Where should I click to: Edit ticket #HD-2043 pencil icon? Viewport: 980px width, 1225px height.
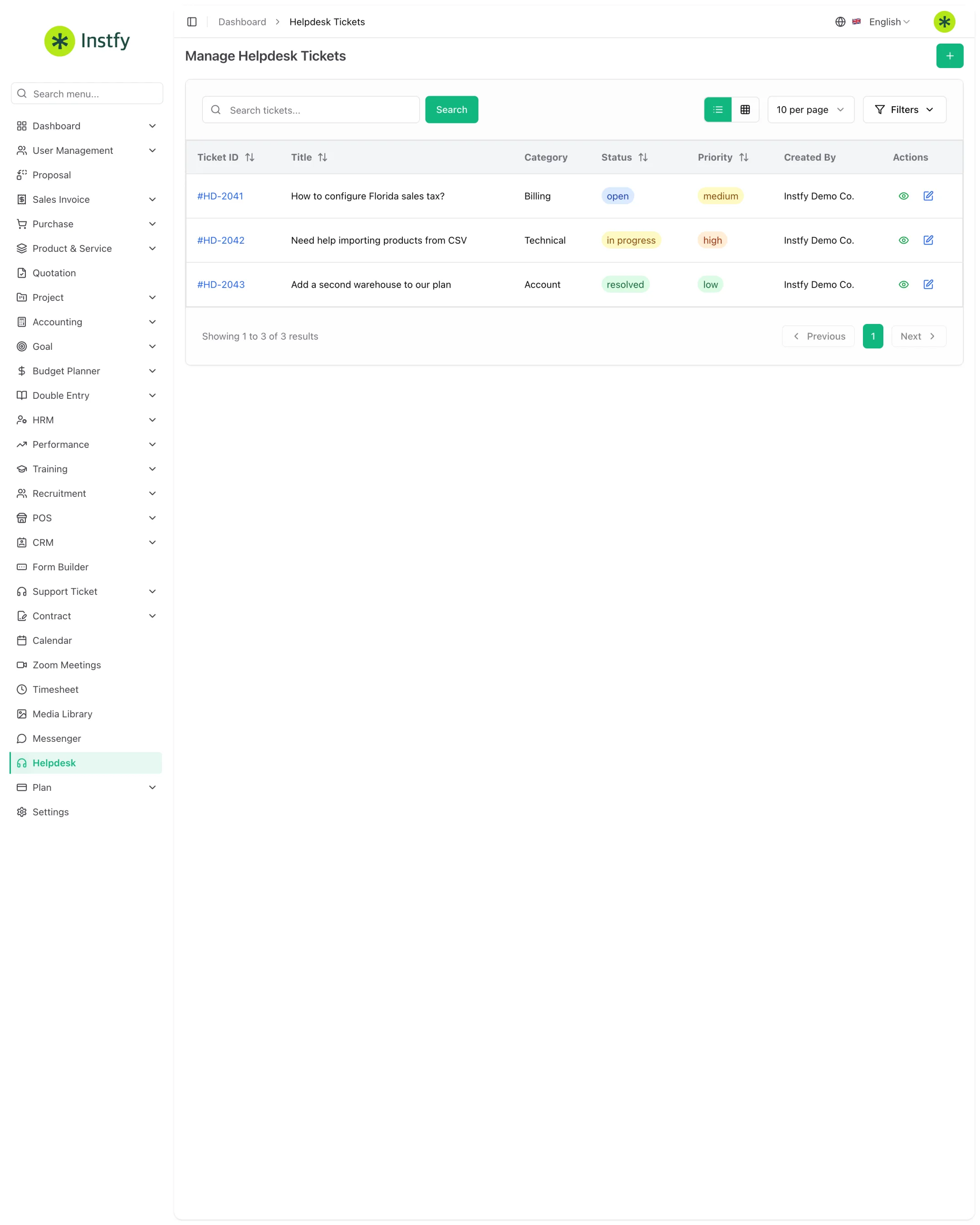pyautogui.click(x=928, y=284)
